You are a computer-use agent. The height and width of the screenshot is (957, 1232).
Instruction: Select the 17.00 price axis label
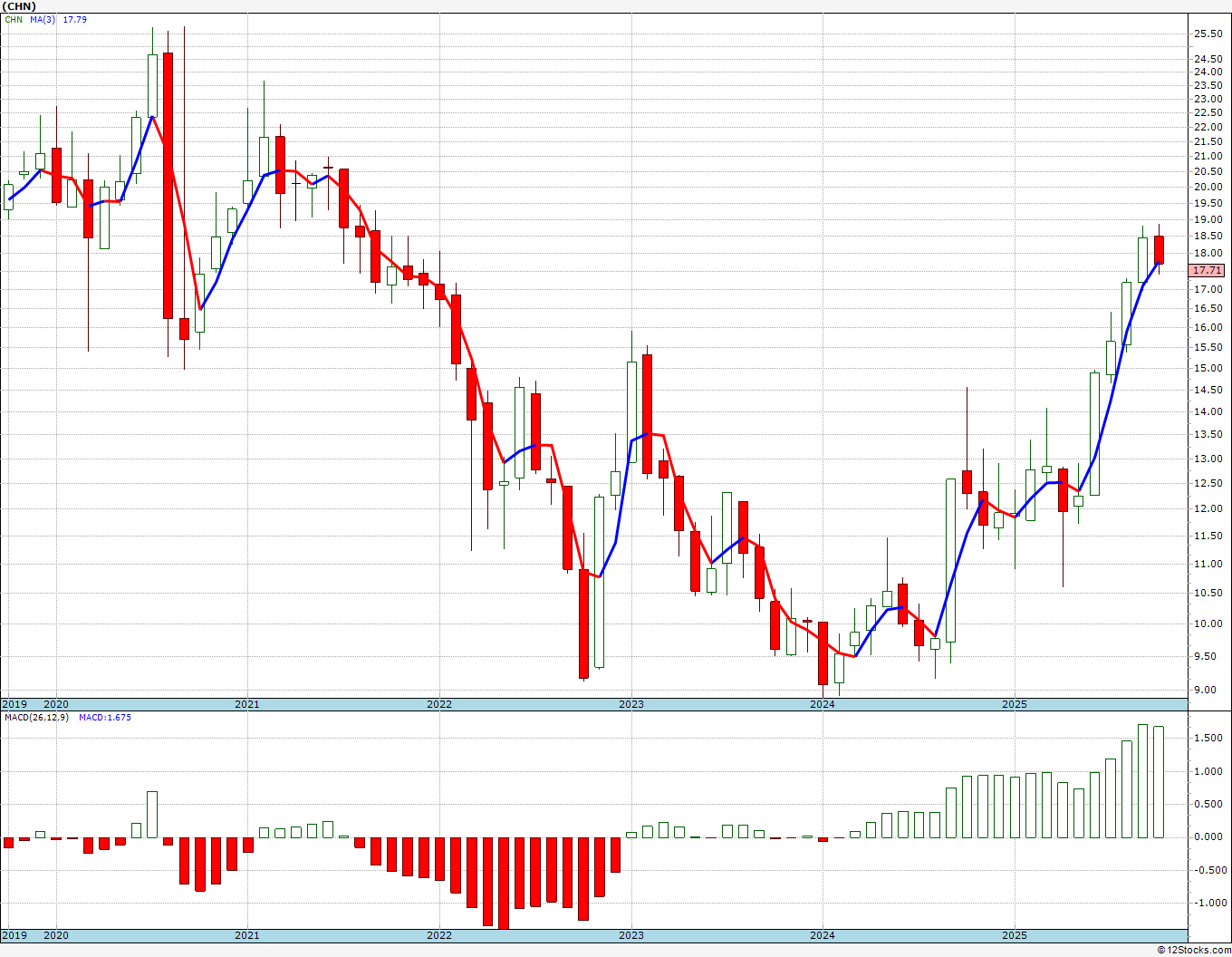point(1207,290)
